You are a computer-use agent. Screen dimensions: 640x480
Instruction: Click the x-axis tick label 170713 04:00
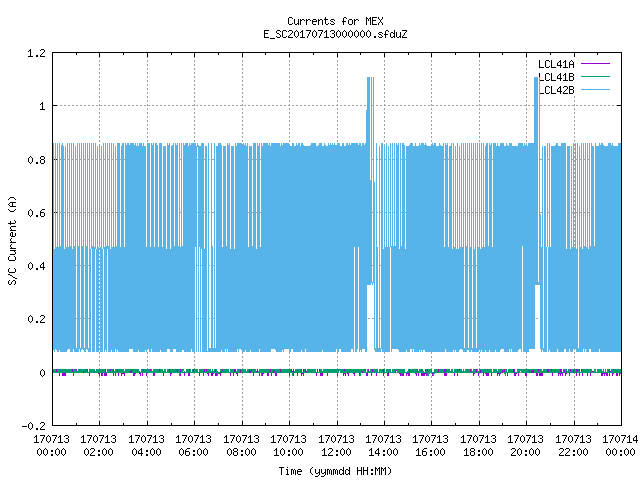coord(146,446)
